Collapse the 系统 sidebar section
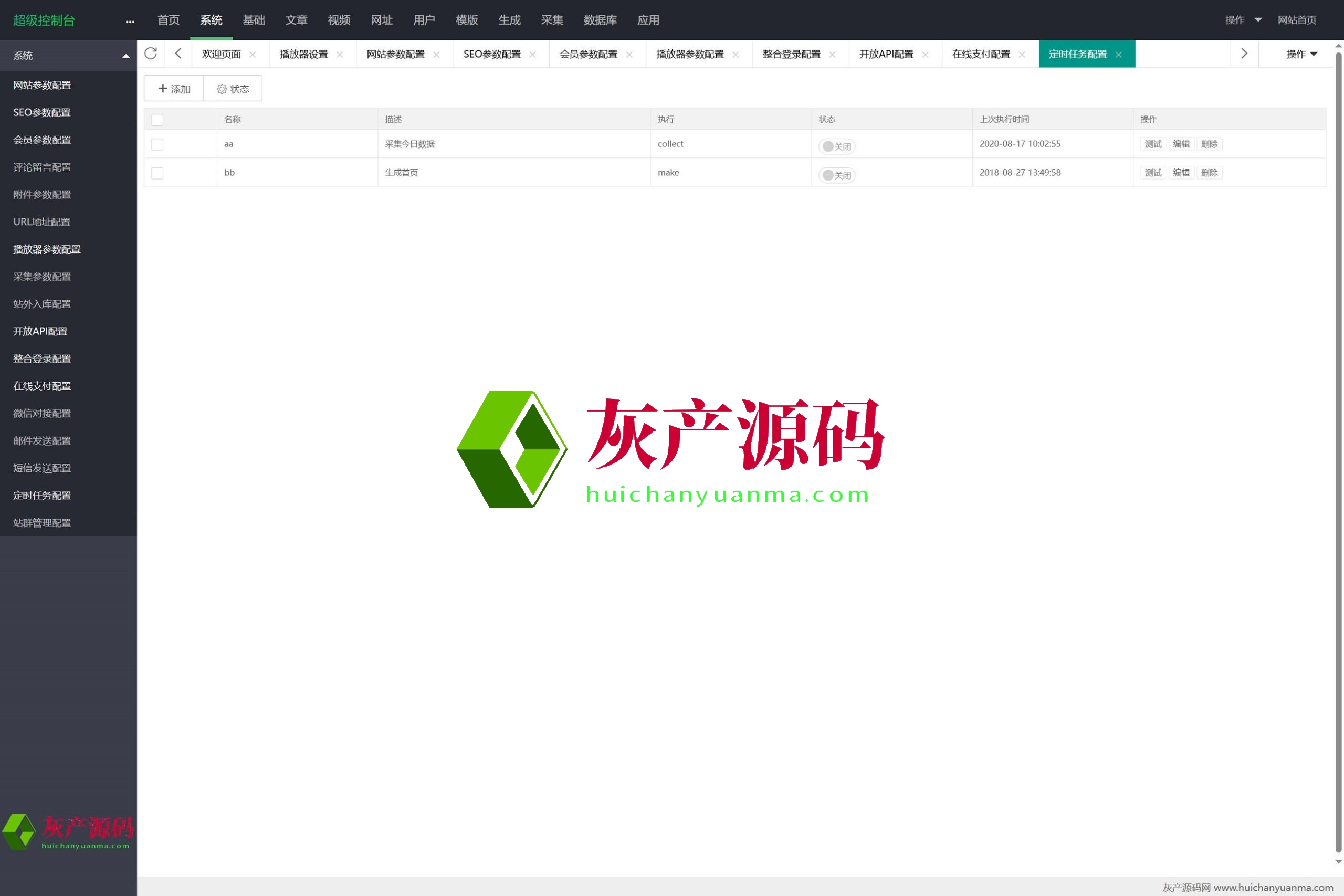The image size is (1344, 896). [x=125, y=56]
